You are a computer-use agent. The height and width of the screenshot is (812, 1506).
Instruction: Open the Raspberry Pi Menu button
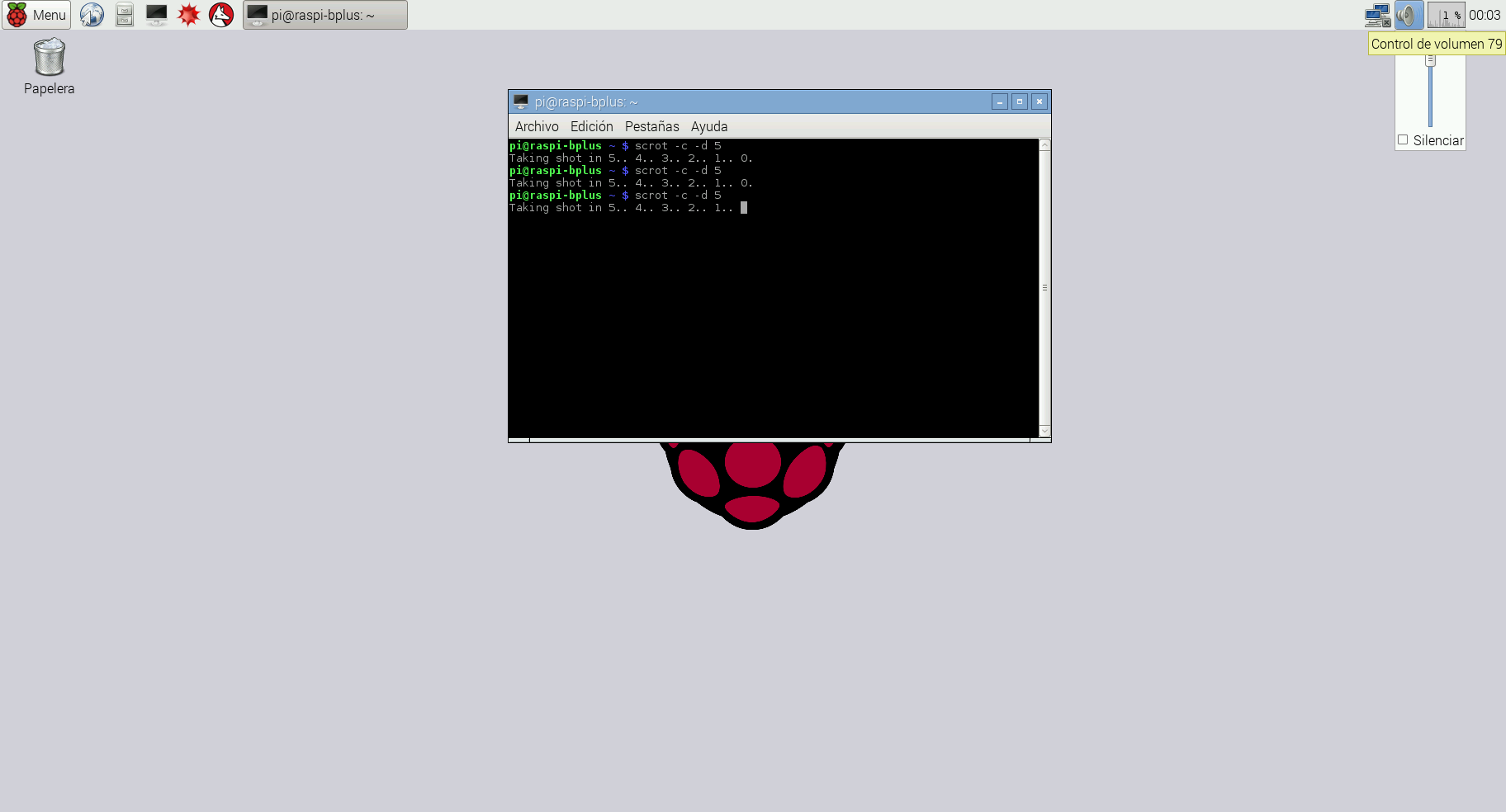click(x=36, y=15)
